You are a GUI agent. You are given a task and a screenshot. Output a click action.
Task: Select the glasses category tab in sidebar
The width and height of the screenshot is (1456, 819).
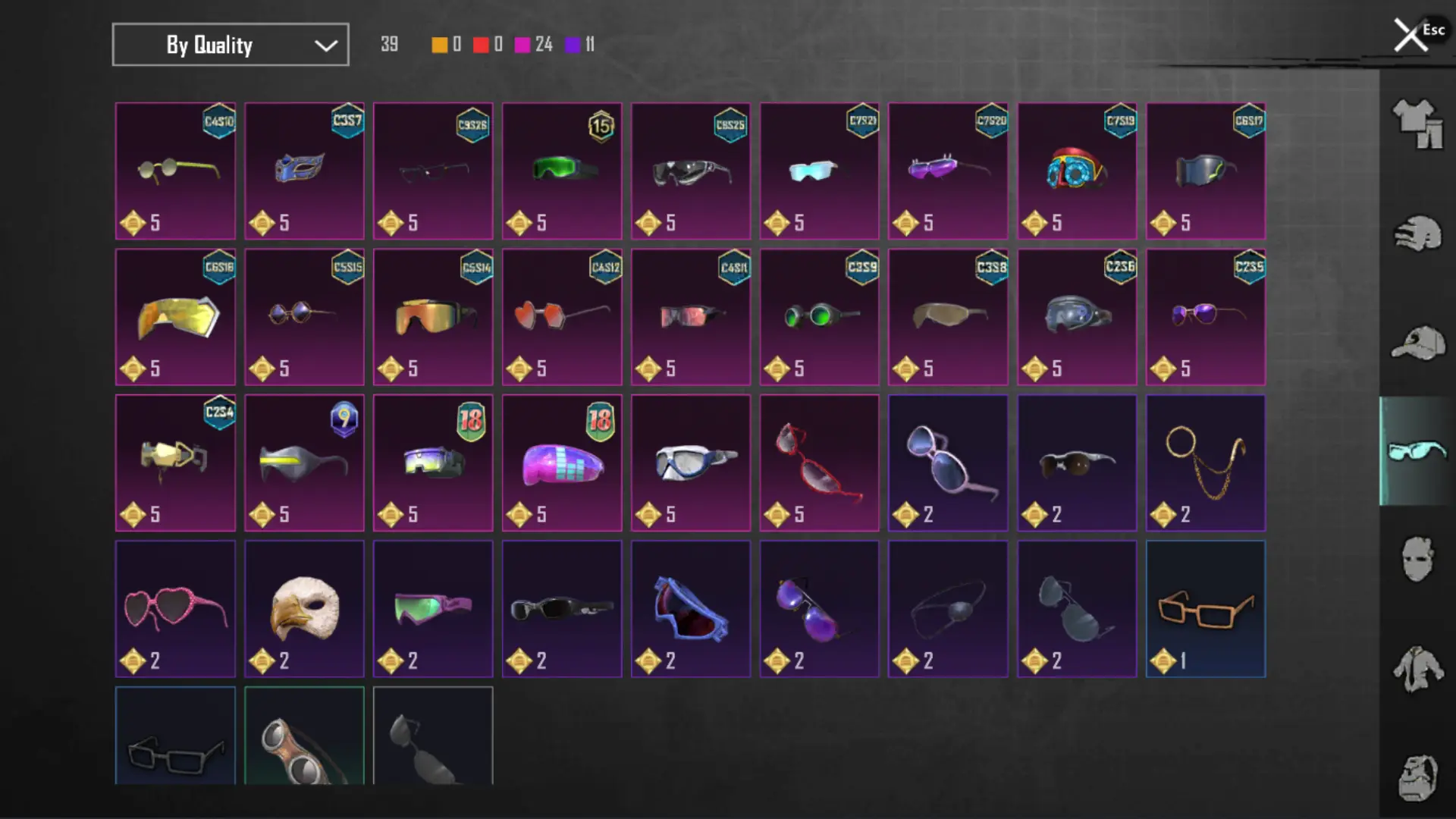(x=1417, y=451)
